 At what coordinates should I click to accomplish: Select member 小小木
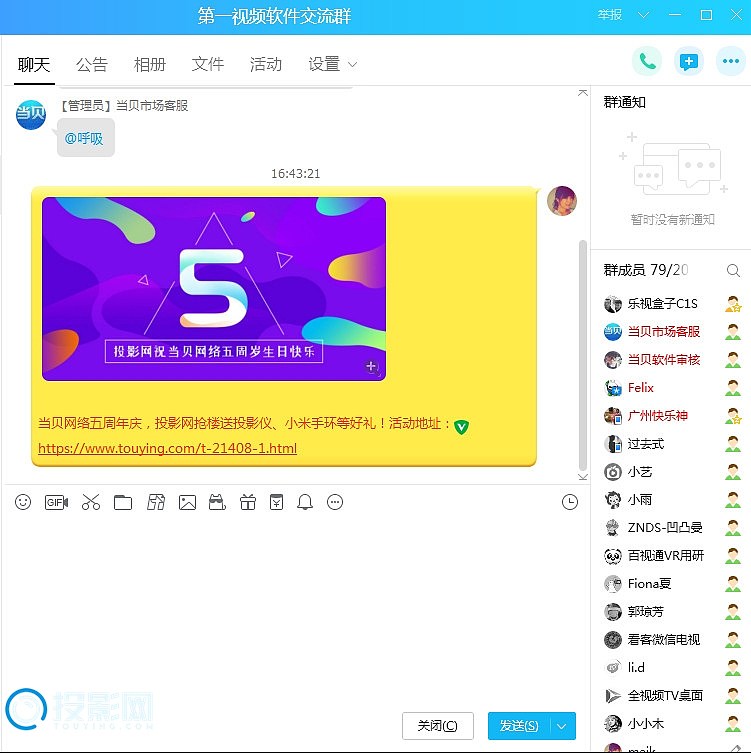point(672,723)
